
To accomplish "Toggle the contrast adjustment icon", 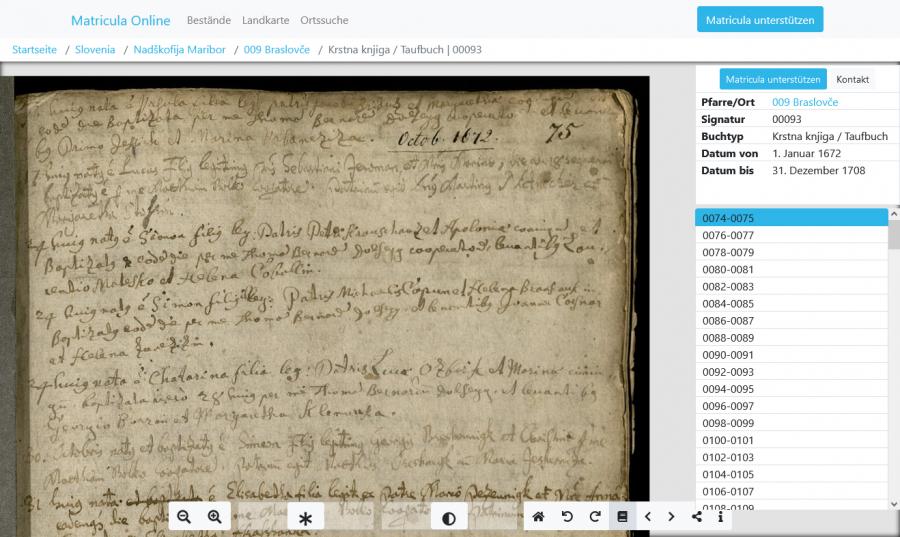I will [449, 518].
